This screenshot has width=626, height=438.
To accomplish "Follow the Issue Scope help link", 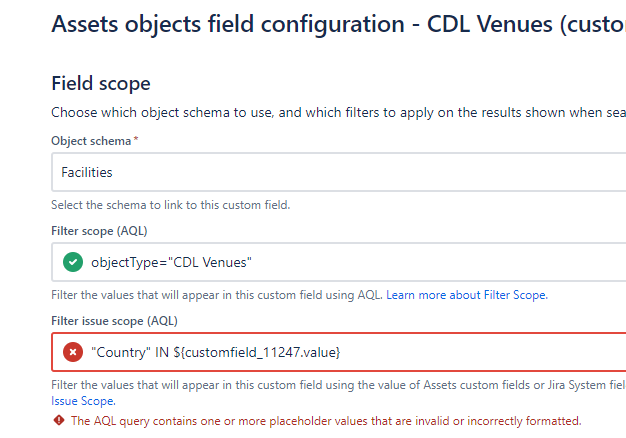I will [83, 401].
